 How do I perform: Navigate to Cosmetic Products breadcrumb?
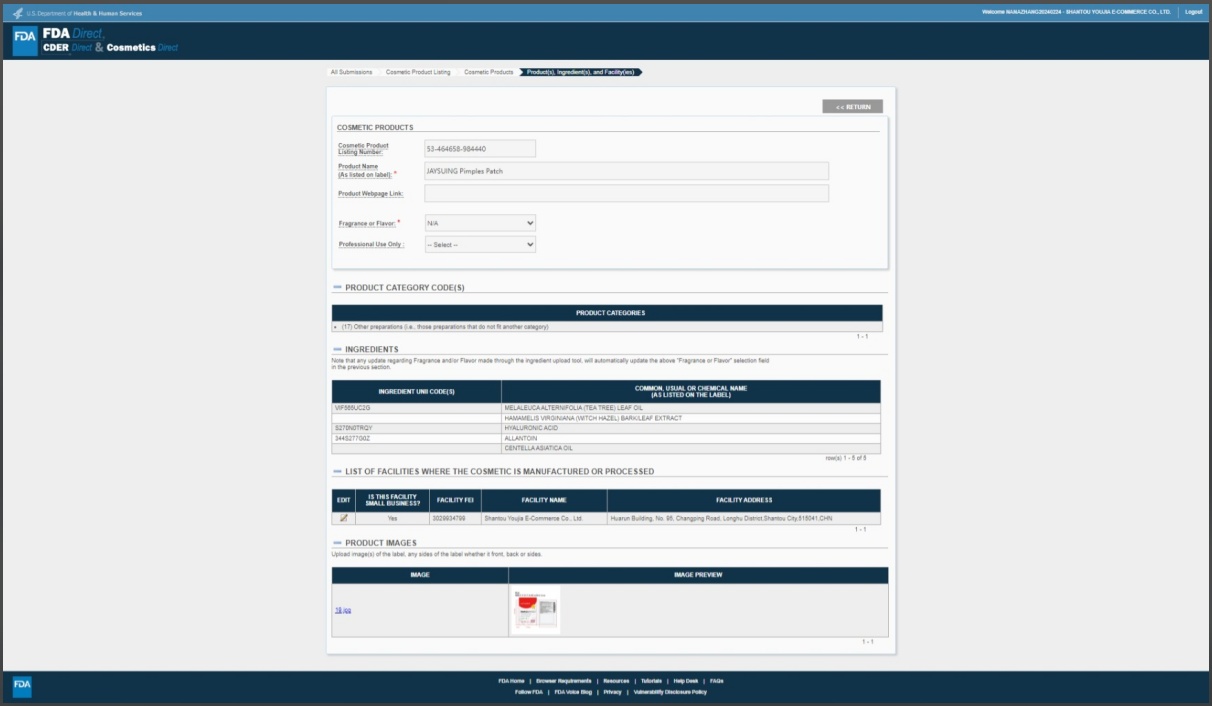click(x=488, y=72)
